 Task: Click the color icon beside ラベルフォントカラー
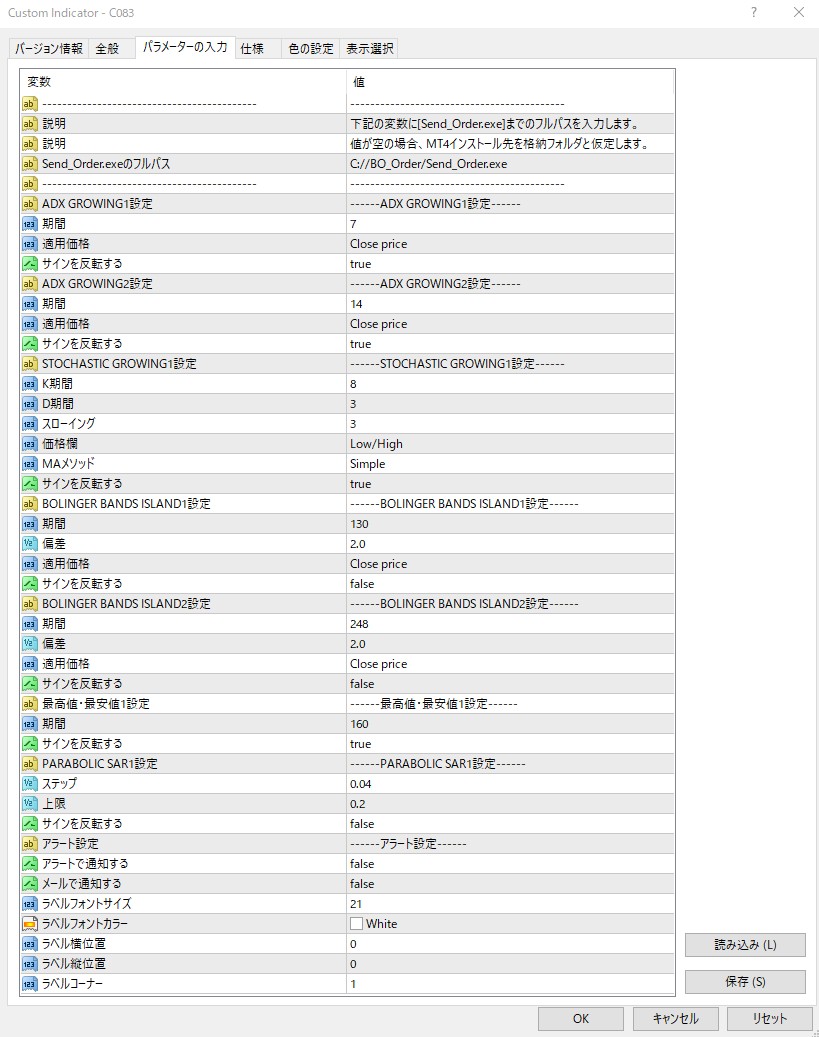click(x=30, y=924)
